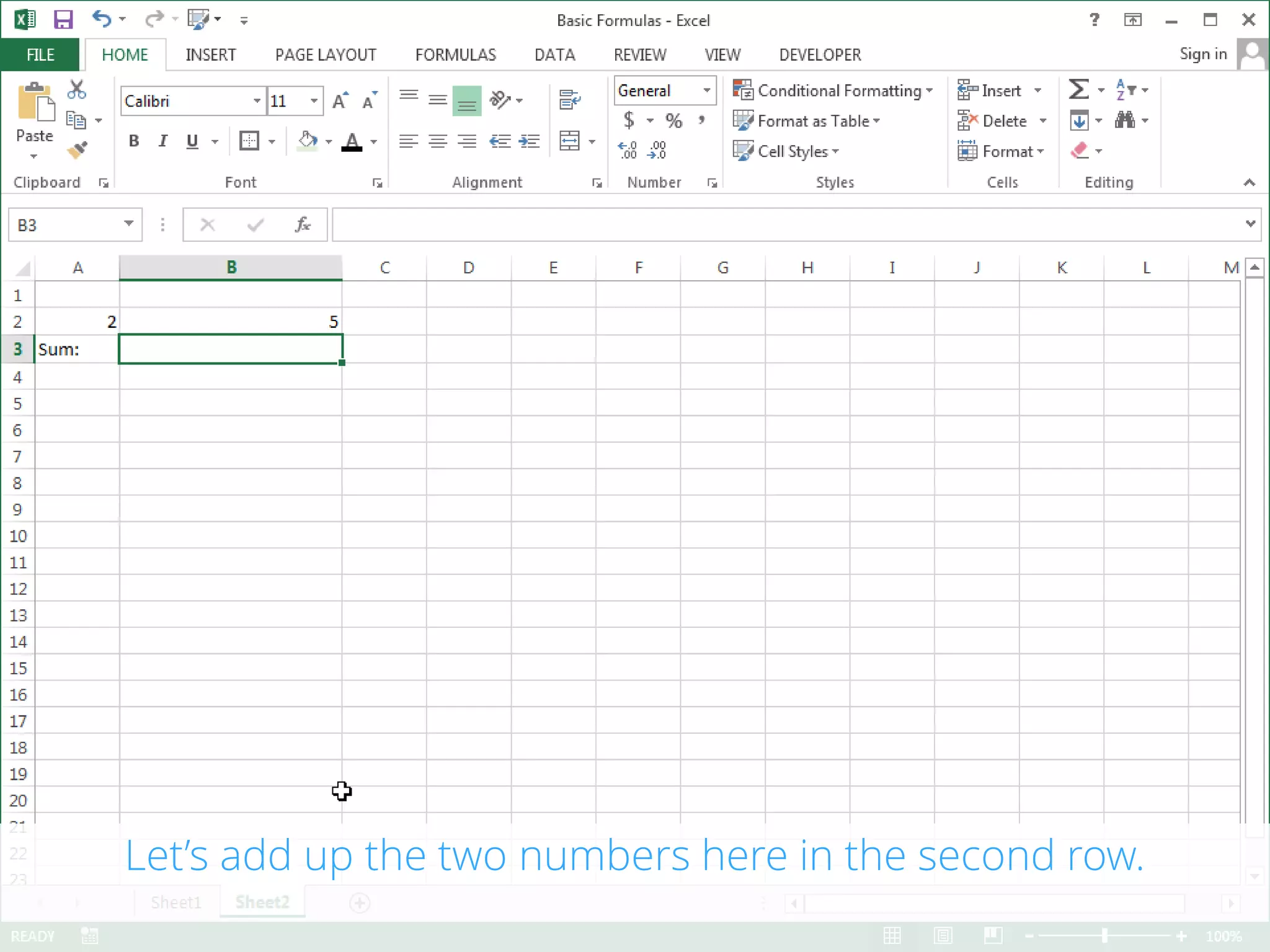Viewport: 1270px width, 952px height.
Task: Open the General number format dropdown
Action: click(x=706, y=90)
